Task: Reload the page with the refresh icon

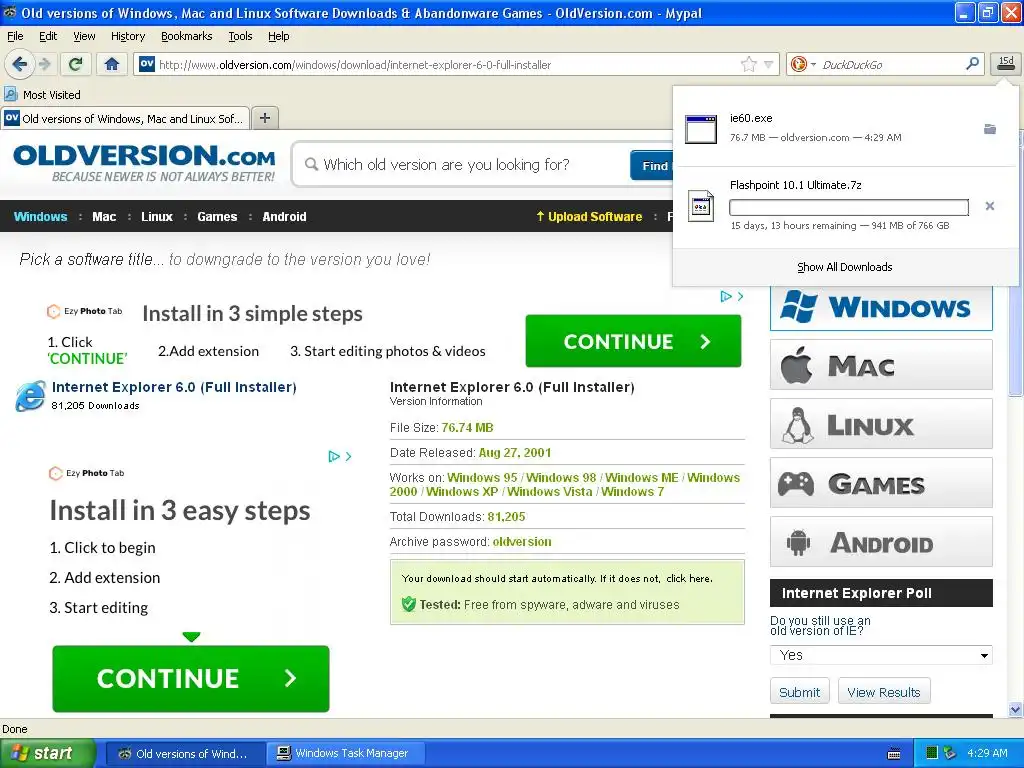Action: 76,64
